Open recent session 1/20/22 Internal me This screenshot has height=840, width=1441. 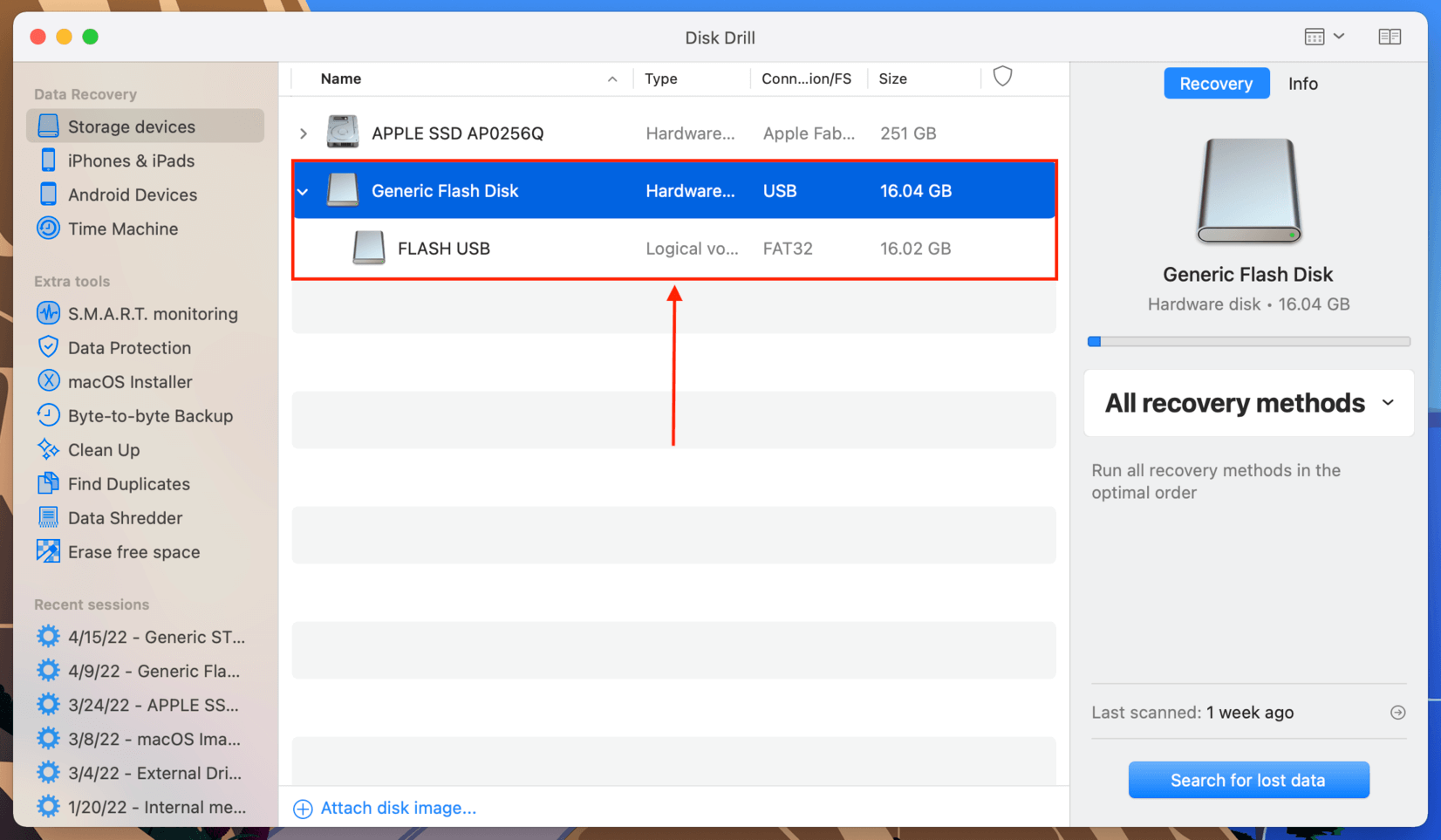click(156, 807)
